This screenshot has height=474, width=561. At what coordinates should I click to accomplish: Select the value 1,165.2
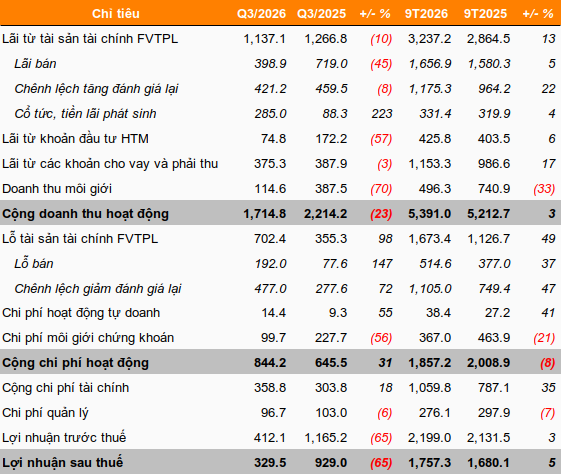point(326,438)
